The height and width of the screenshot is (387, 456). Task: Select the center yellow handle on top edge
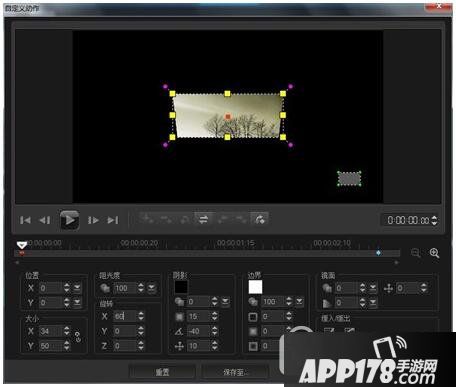227,94
